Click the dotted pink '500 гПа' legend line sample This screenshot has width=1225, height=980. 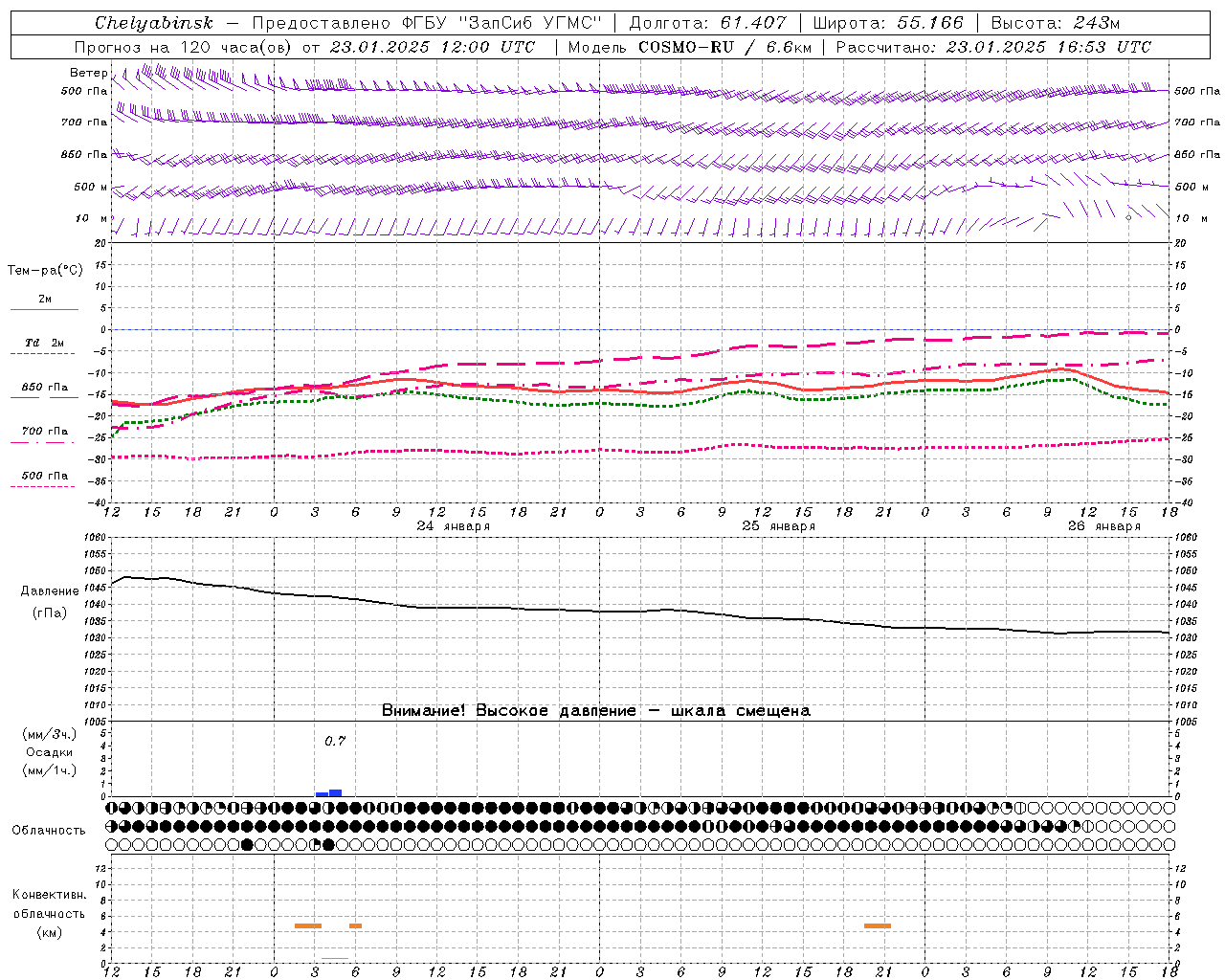[x=42, y=487]
